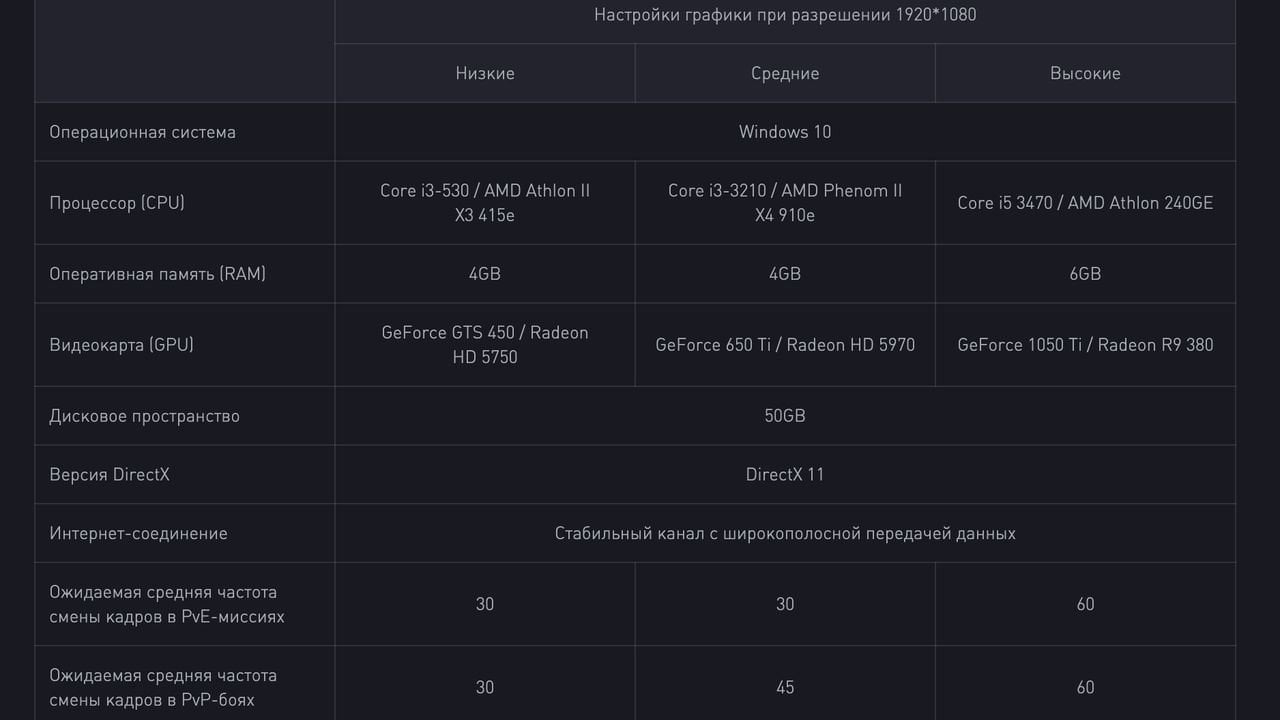Screen dimensions: 1280x720
Task: Click the 50GB disk space value
Action: (x=785, y=416)
